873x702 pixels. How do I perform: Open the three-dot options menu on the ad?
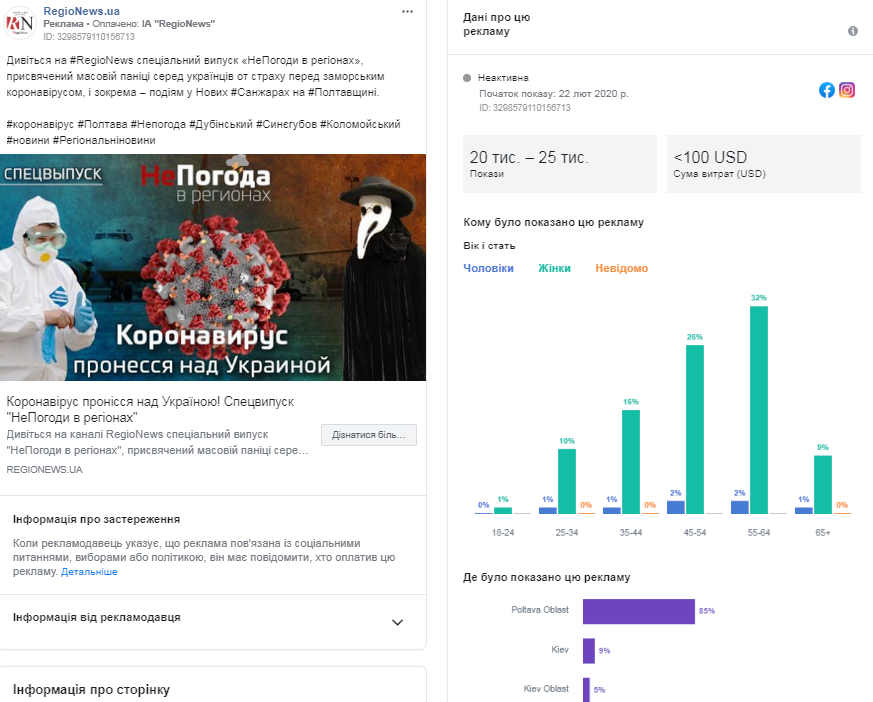[408, 12]
